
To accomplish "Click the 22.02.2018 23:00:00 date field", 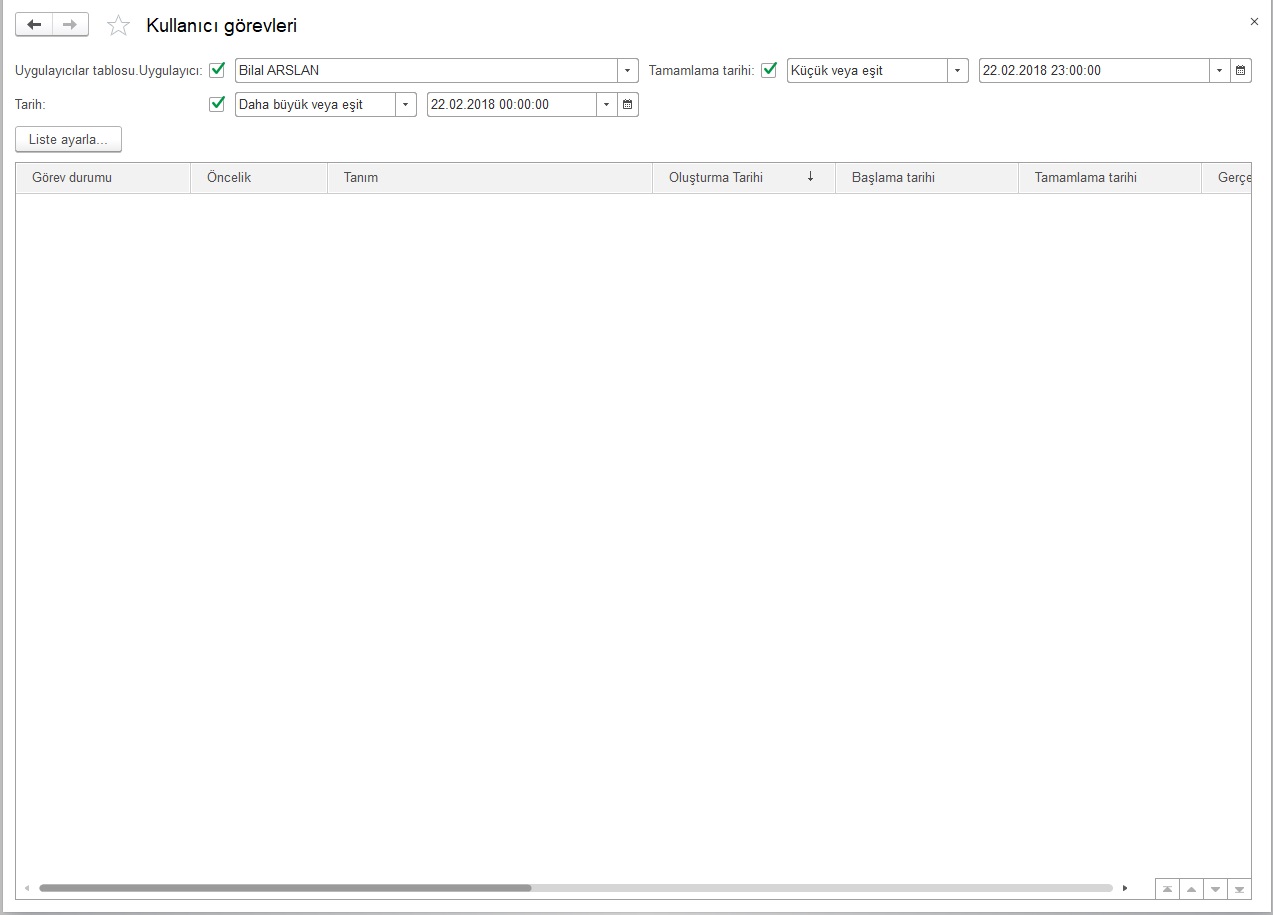I will tap(1093, 71).
